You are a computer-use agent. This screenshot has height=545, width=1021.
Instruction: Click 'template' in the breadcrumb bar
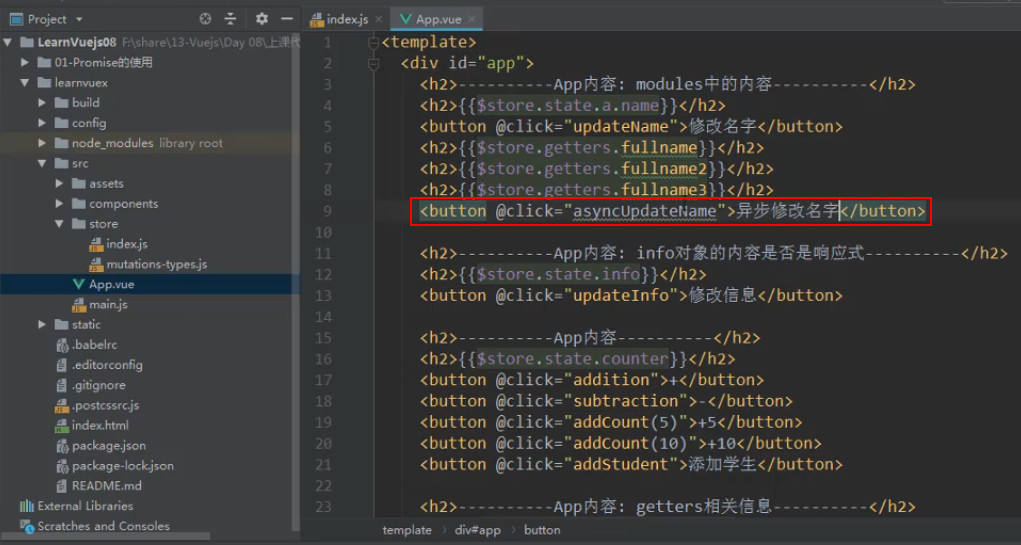407,530
